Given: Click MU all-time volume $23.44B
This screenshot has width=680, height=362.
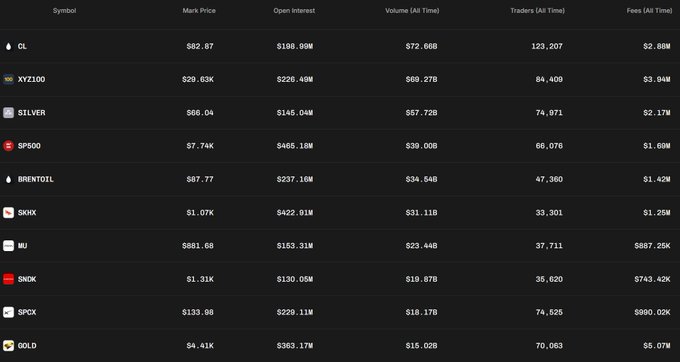Looking at the screenshot, I should click(x=422, y=246).
